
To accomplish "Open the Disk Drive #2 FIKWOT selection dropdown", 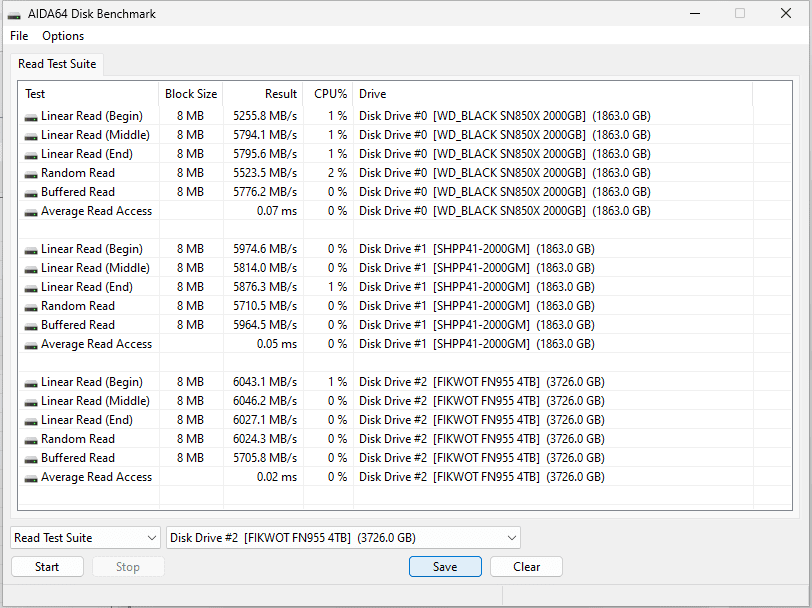I will coord(343,538).
